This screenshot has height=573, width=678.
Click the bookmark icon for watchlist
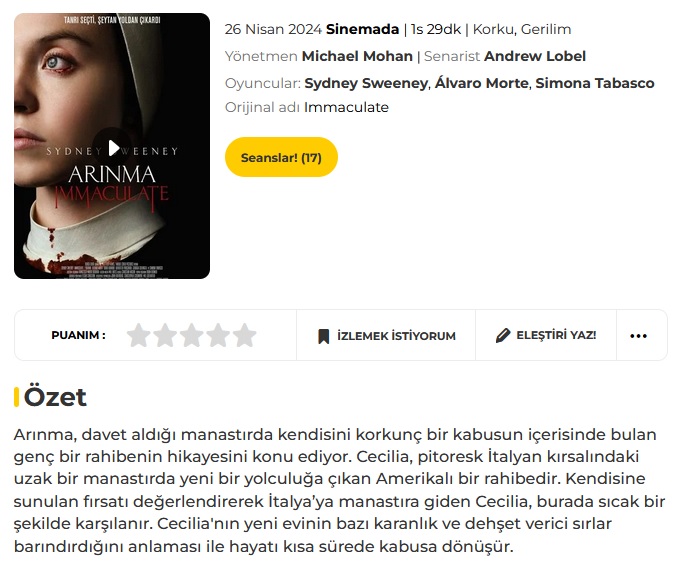point(323,336)
